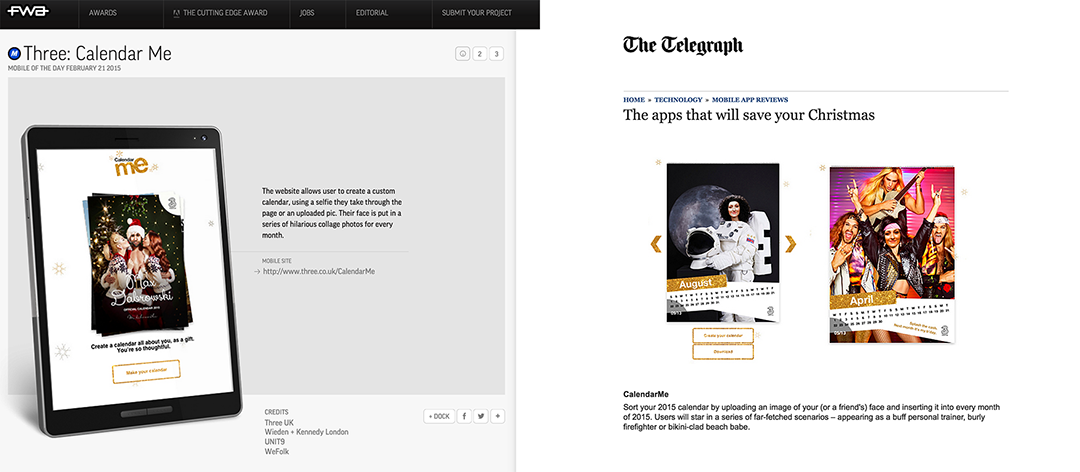Open the HOME breadcrumb link
This screenshot has height=472, width=1080.
[634, 100]
